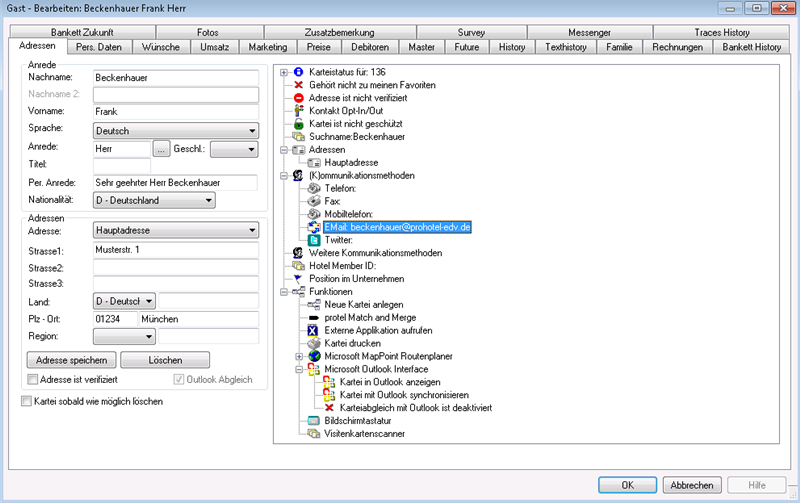Click the Bildschirmtastatur keyboard icon

[x=314, y=421]
